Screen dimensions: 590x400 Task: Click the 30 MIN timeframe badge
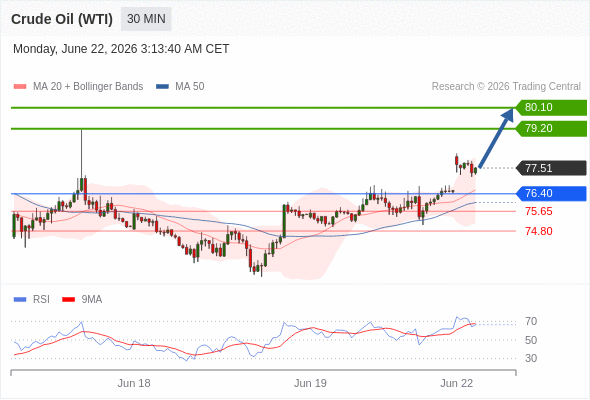pos(146,19)
